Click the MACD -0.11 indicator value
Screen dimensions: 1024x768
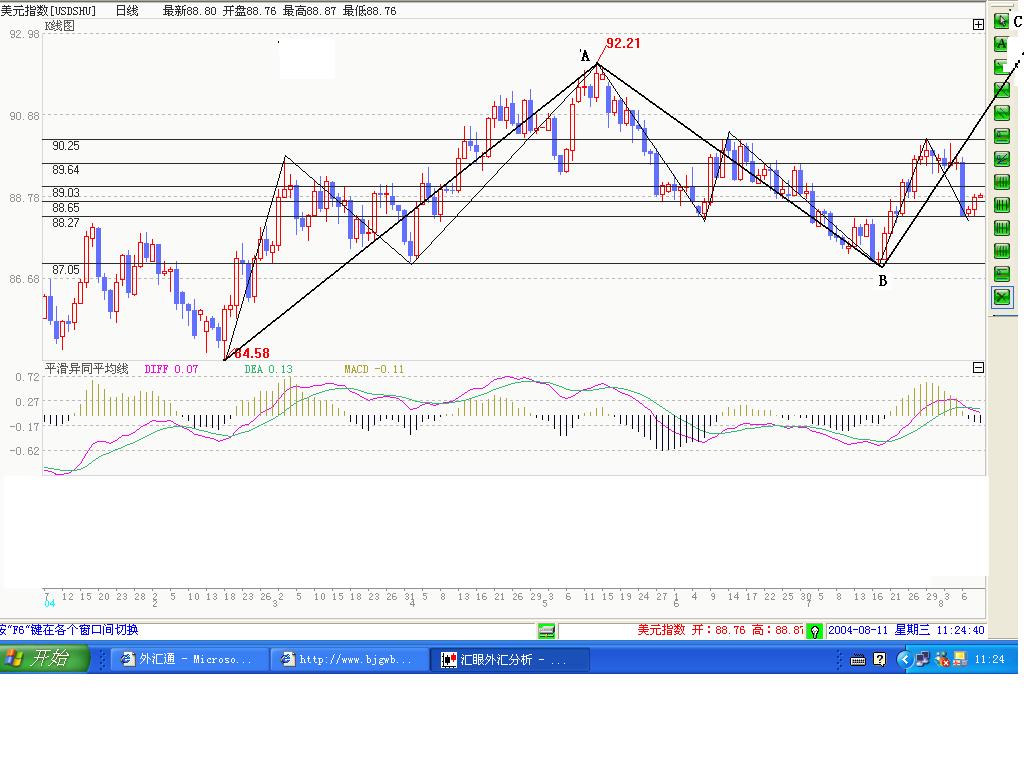click(x=374, y=369)
